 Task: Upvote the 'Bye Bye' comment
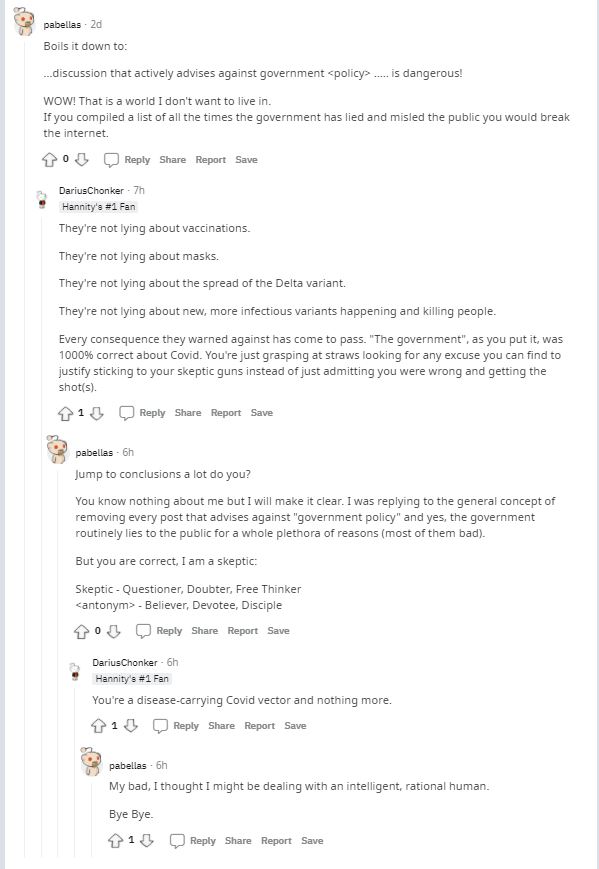point(115,841)
